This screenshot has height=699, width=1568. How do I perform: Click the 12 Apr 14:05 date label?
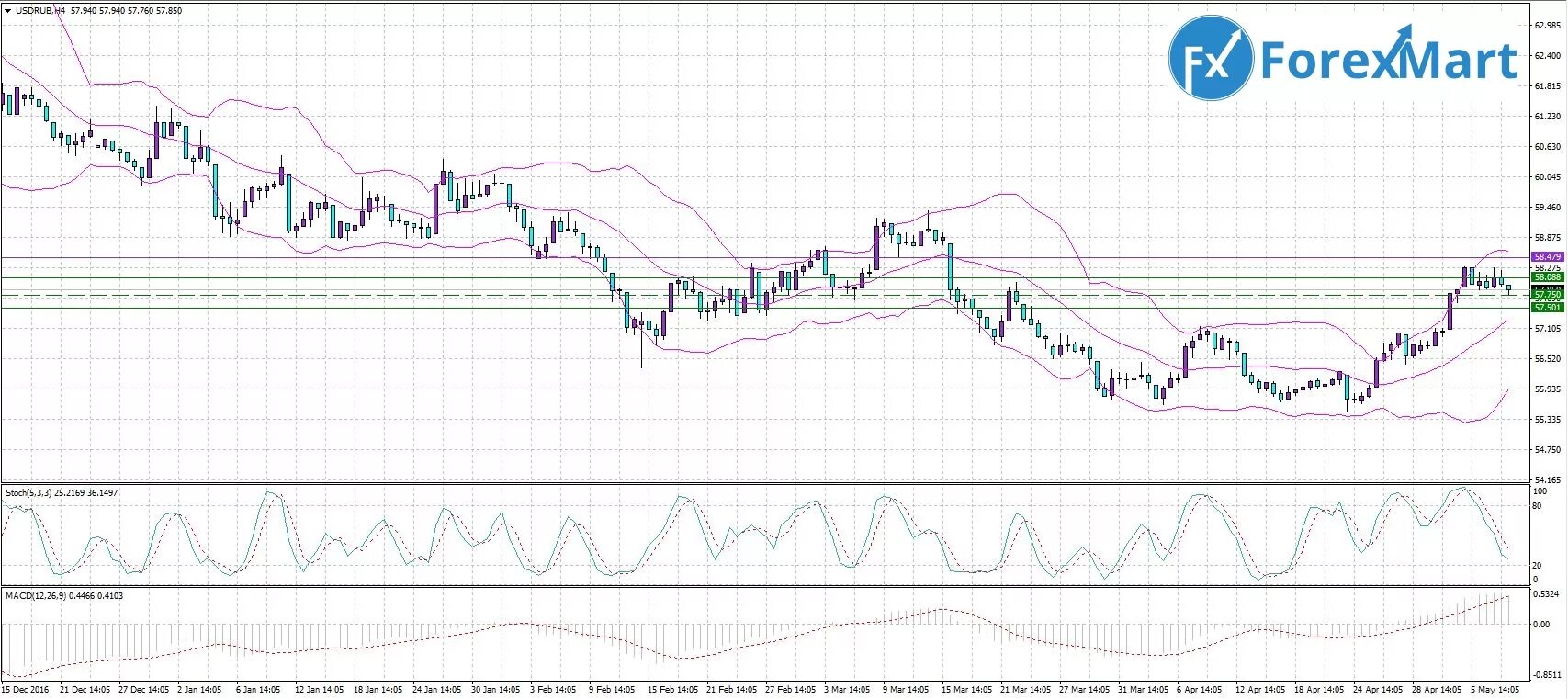[1260, 689]
